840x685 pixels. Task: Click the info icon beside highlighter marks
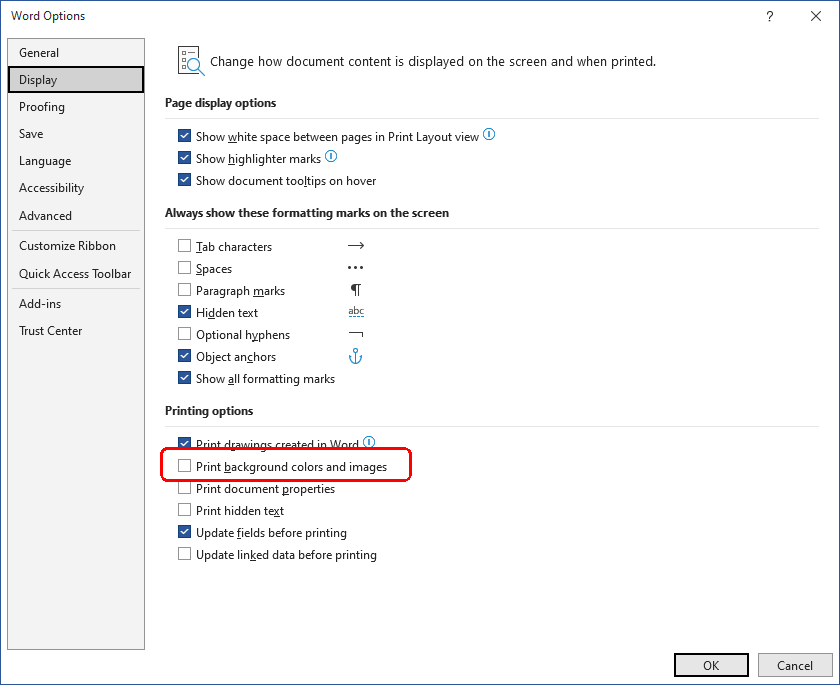(331, 156)
